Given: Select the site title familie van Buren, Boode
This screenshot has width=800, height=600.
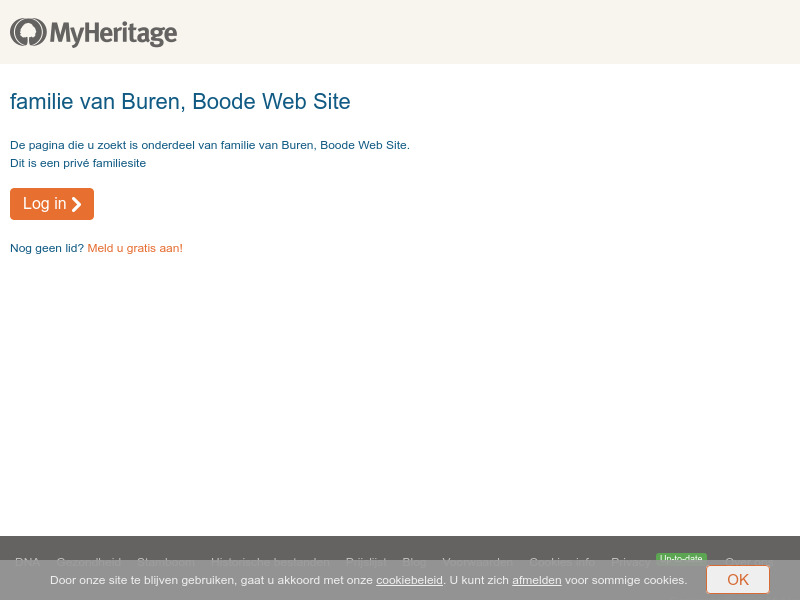Looking at the screenshot, I should (180, 101).
